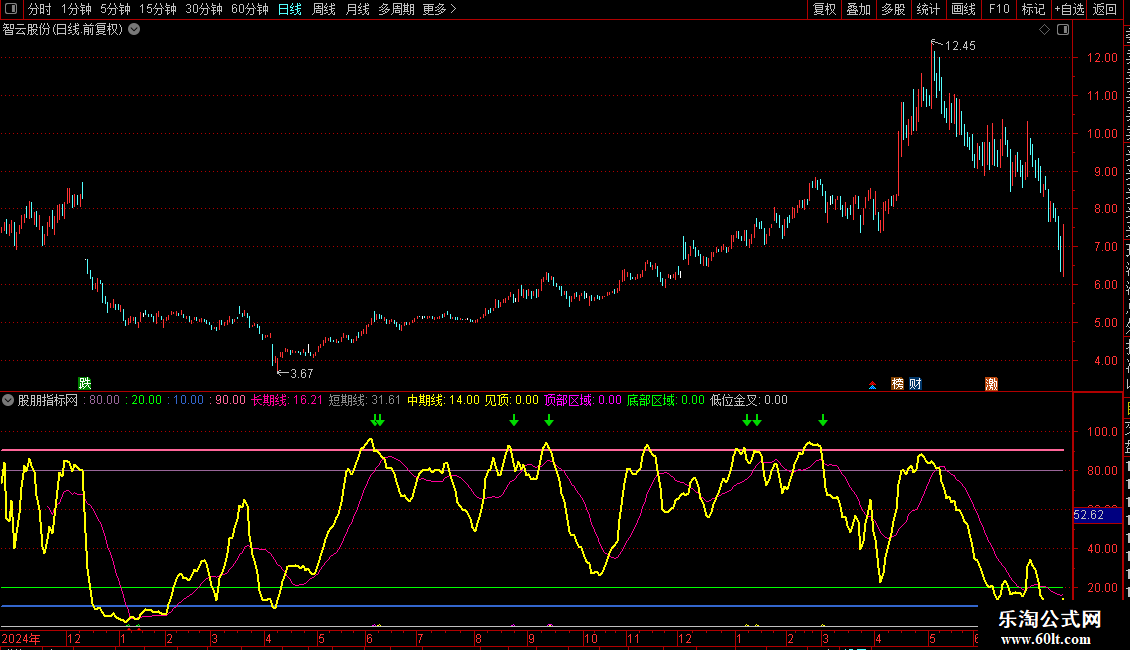1130x650 pixels.
Task: Click the 2024年 date axis label
Action: point(21,638)
